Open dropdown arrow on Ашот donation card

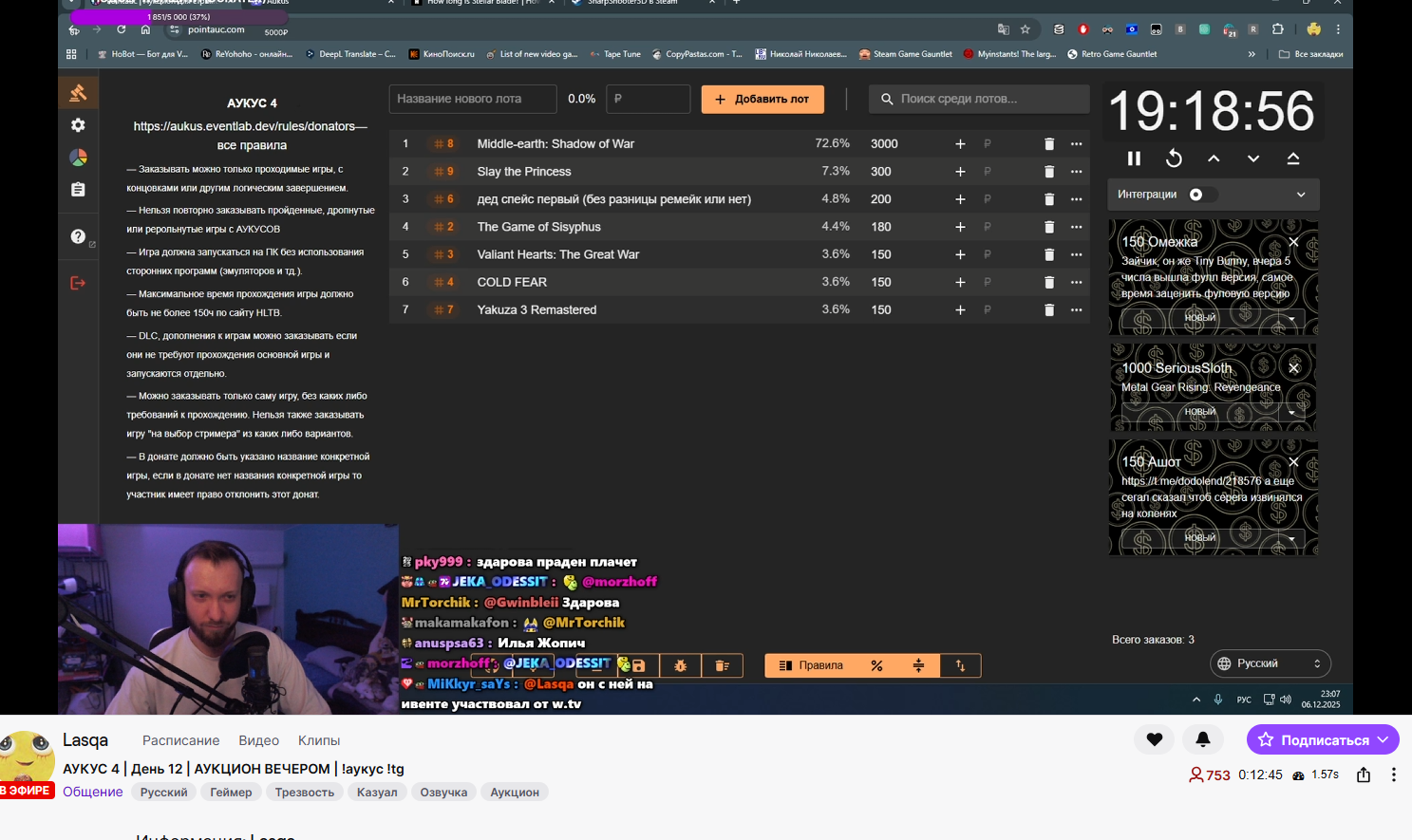(x=1291, y=539)
